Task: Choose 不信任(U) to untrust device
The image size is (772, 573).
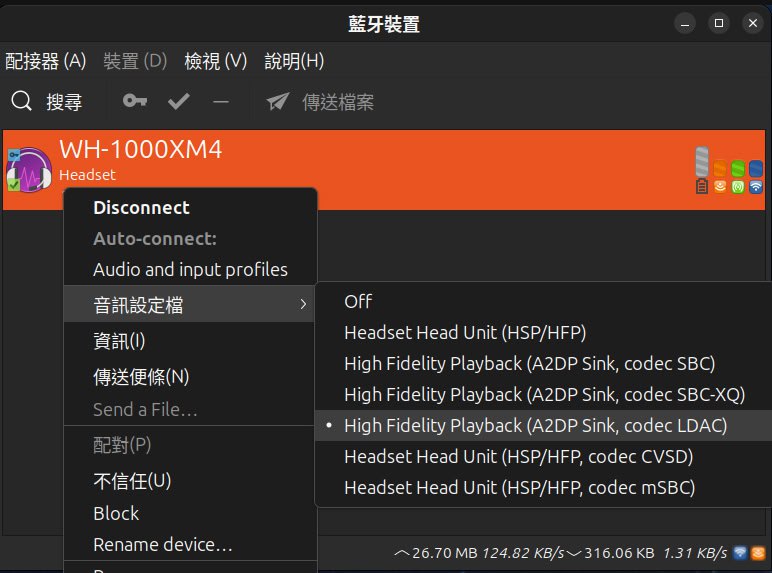Action: pyautogui.click(x=190, y=481)
